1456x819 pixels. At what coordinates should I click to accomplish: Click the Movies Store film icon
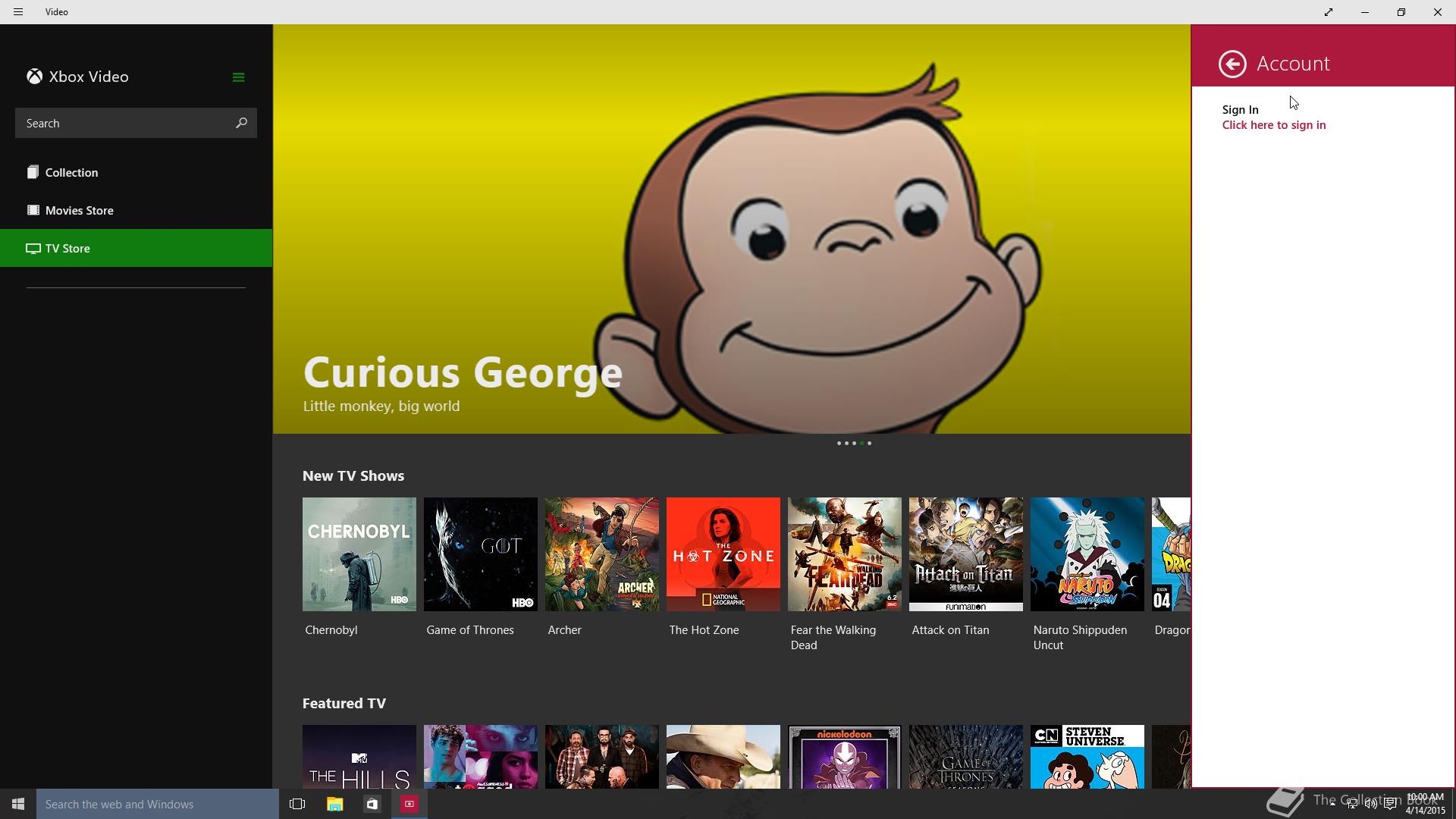[33, 210]
